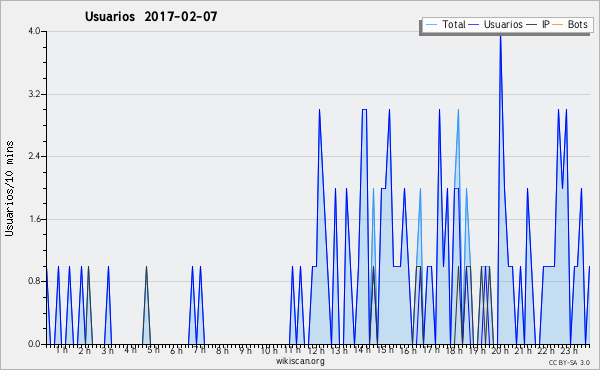Click the 0.8 y-axis value

tap(34, 282)
